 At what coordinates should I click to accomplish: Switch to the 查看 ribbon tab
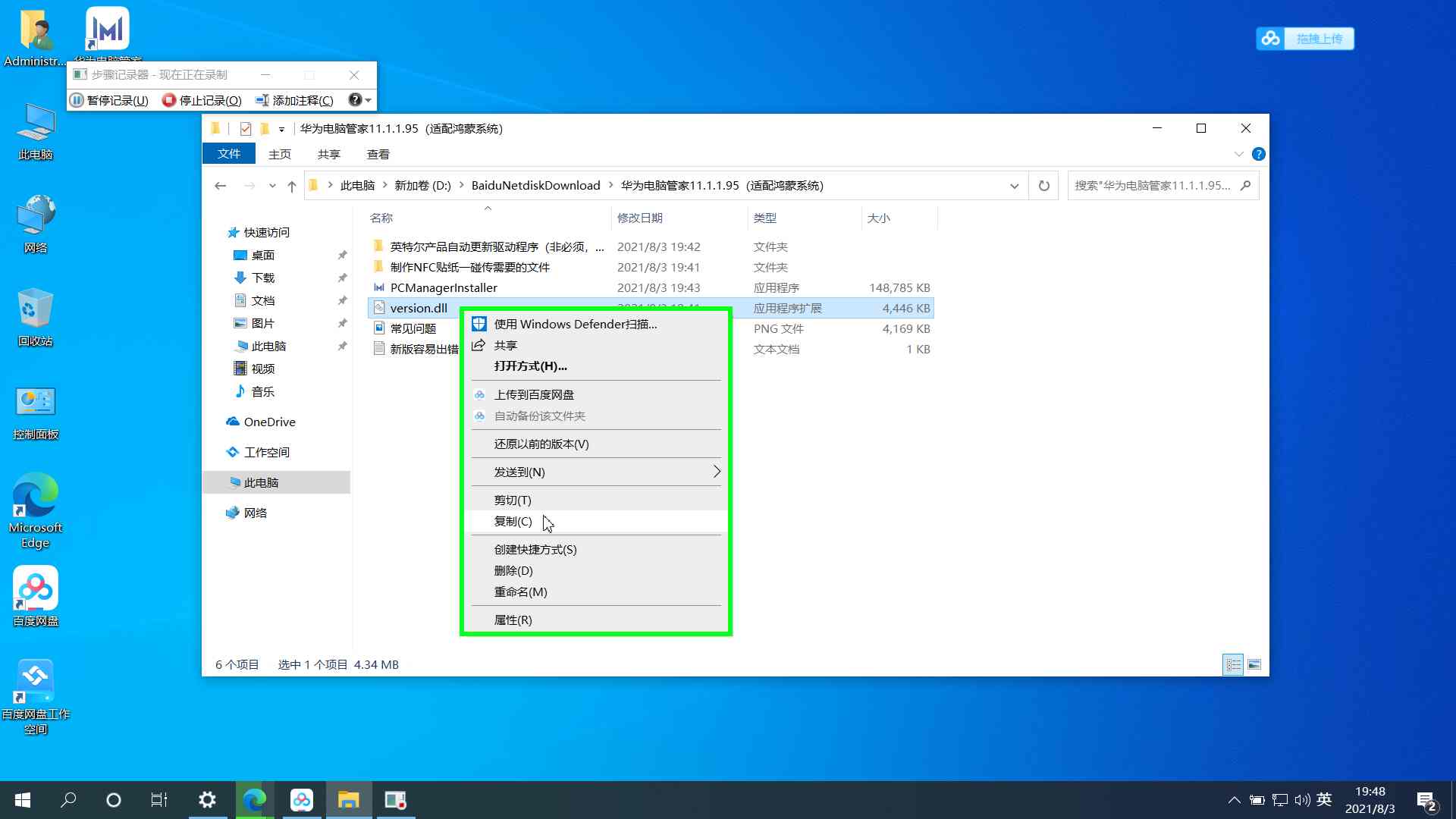(x=378, y=153)
